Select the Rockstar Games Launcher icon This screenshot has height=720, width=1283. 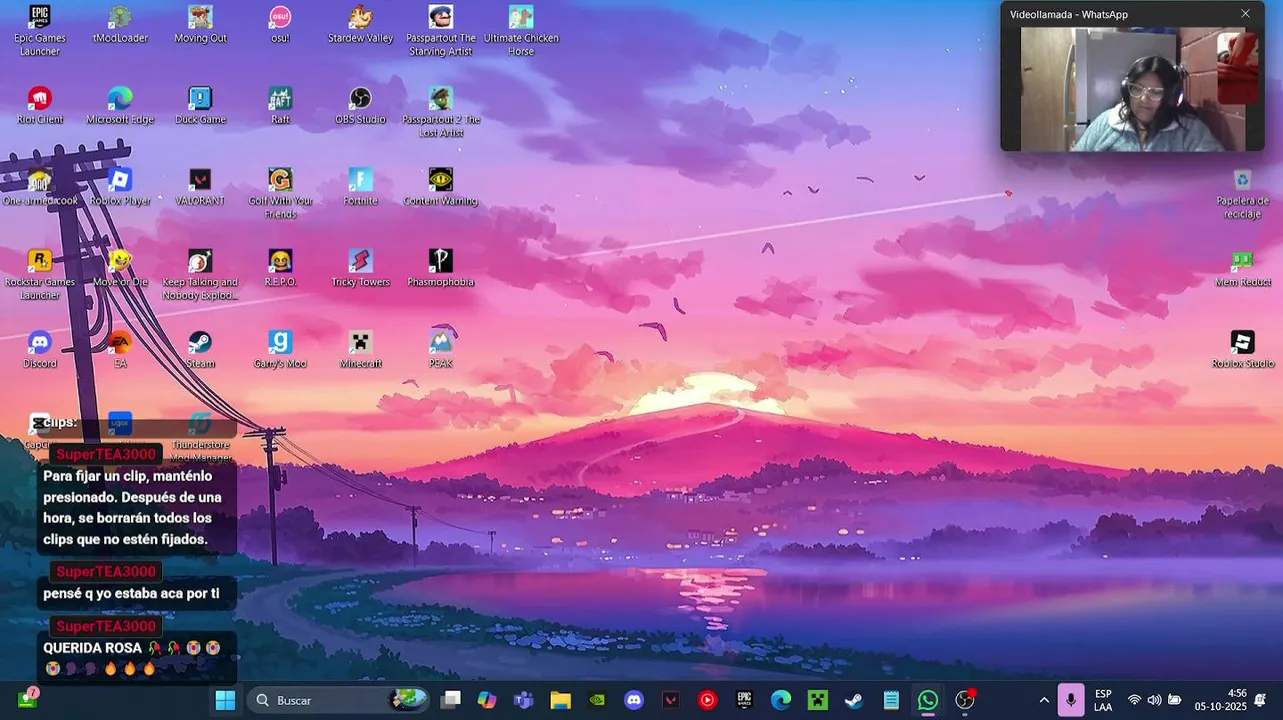[x=40, y=275]
